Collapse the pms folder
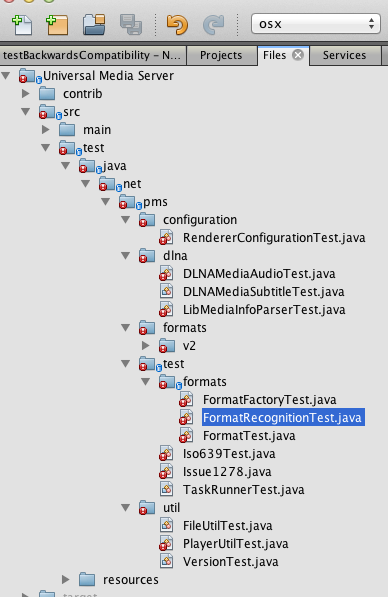Viewport: 388px width, 597px height. (106, 201)
